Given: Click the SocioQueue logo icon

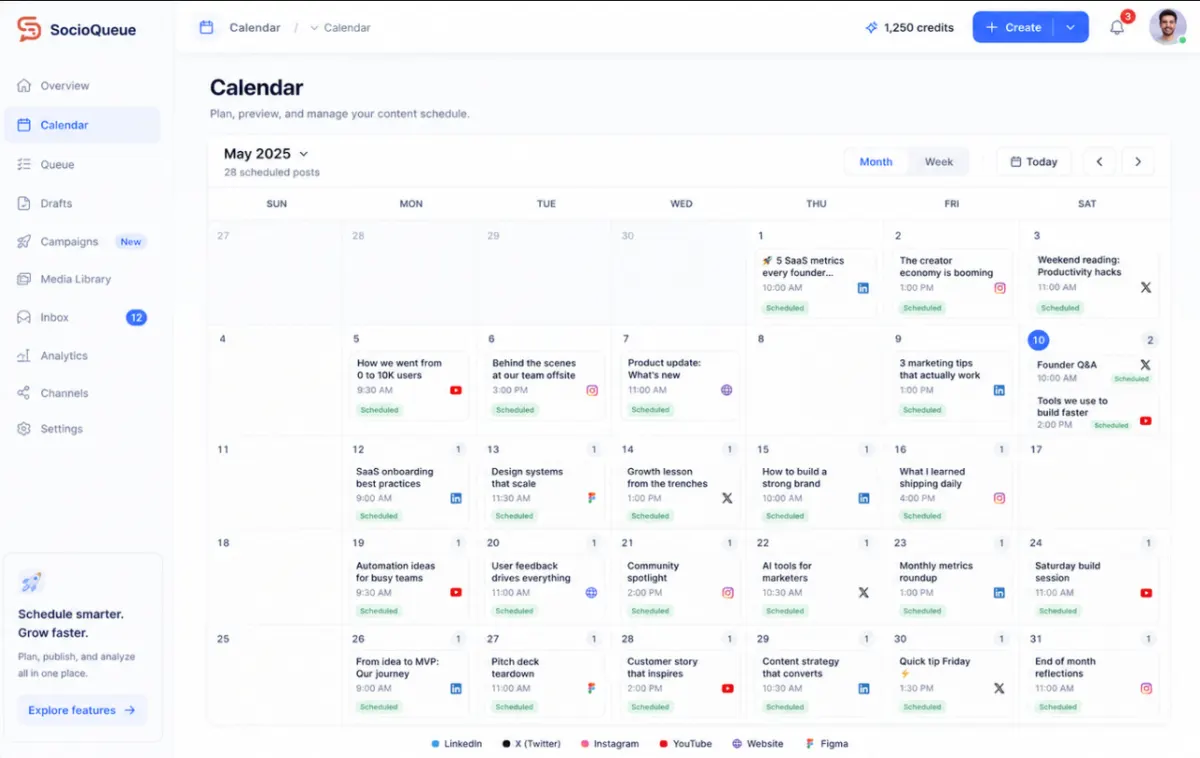Looking at the screenshot, I should (x=29, y=29).
